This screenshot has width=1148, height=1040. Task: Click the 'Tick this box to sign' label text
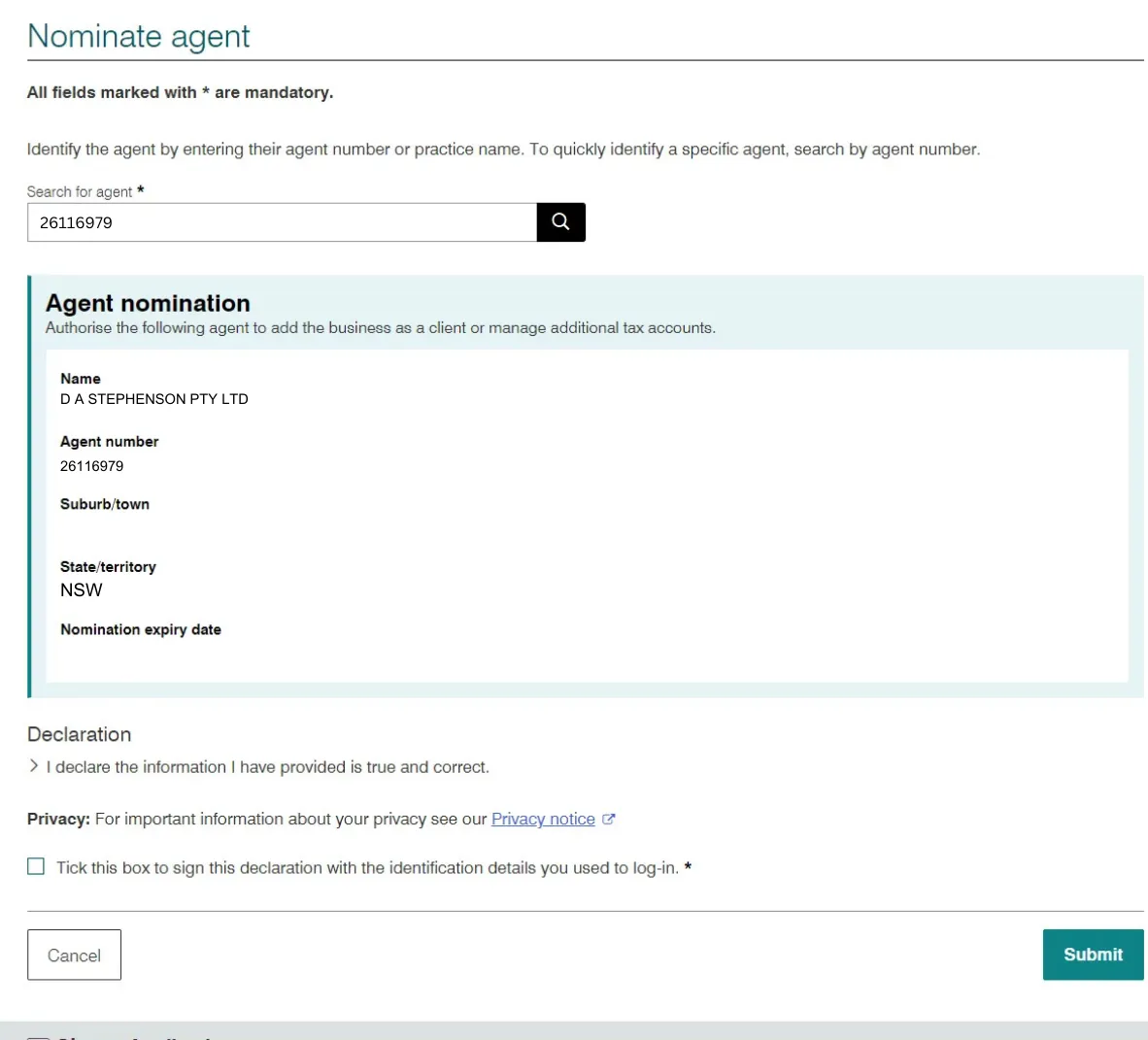[x=367, y=868]
